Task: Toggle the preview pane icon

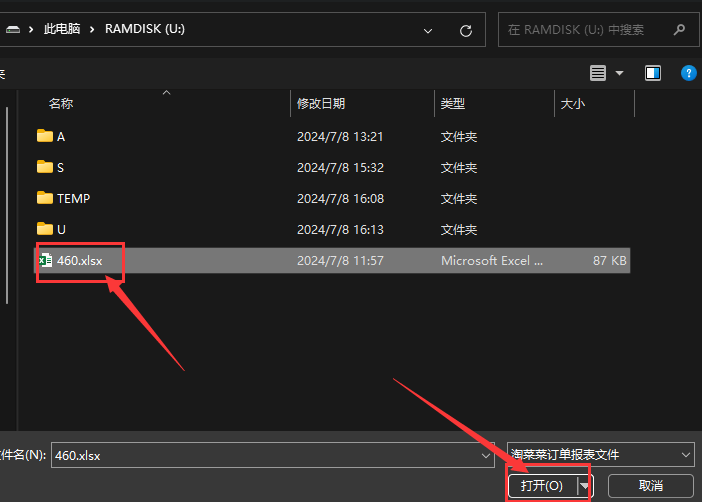Action: pyautogui.click(x=653, y=73)
